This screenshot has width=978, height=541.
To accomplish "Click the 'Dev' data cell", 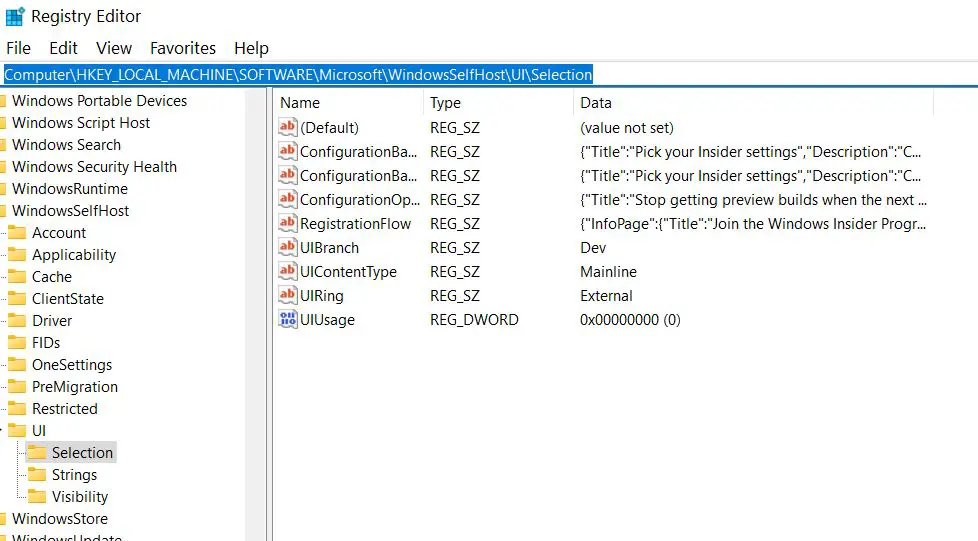I will (x=593, y=248).
